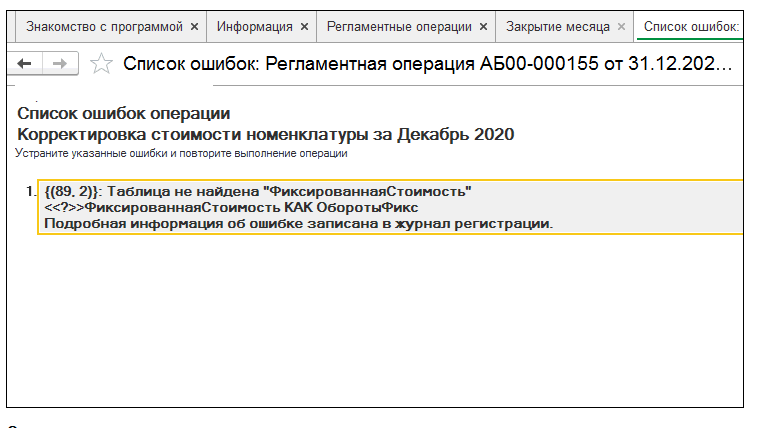Go back with the left arrow button
The height and width of the screenshot is (428, 774).
point(24,64)
